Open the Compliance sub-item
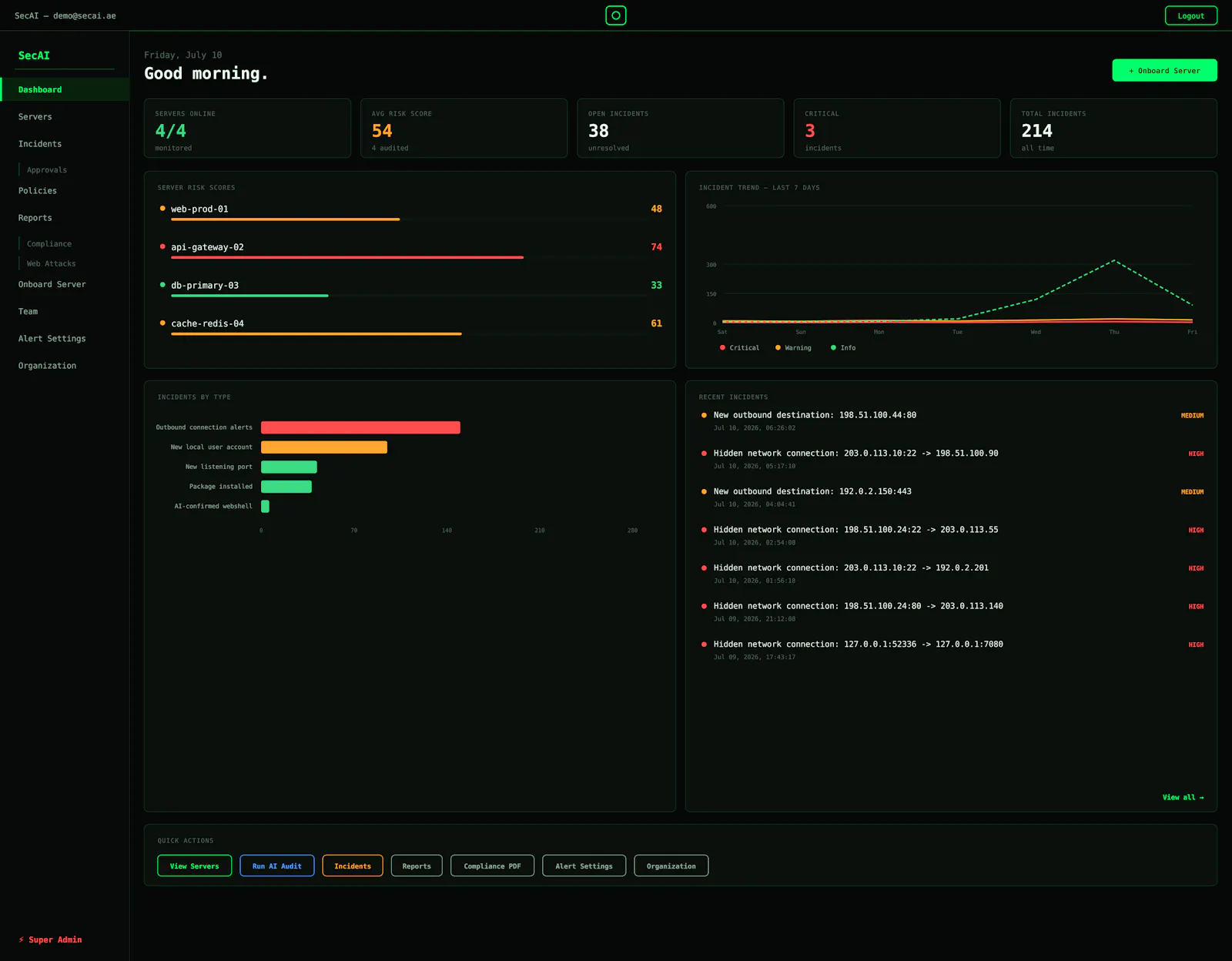This screenshot has width=1232, height=961. click(49, 244)
